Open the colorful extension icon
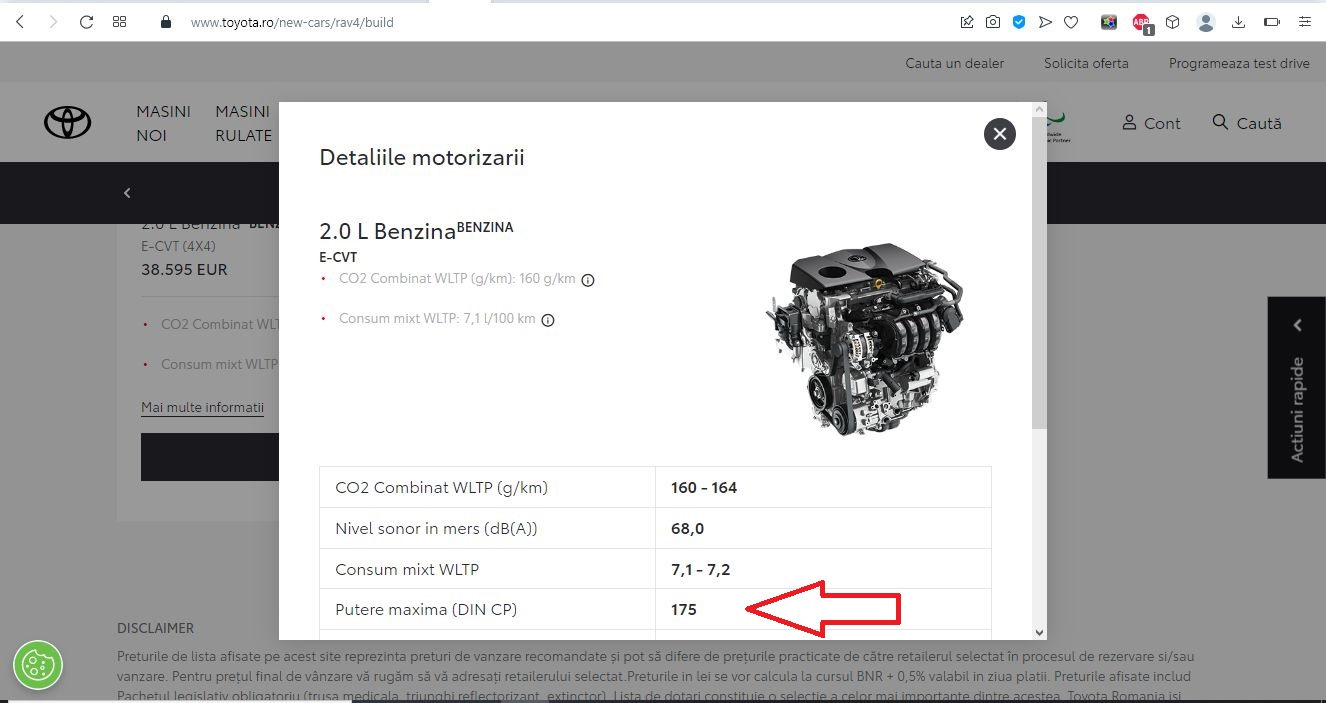Viewport: 1326px width, 703px height. coord(1108,21)
